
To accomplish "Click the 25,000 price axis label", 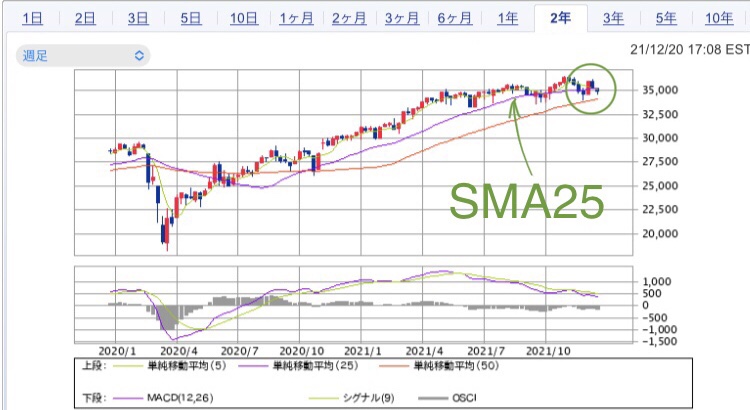I will [660, 186].
